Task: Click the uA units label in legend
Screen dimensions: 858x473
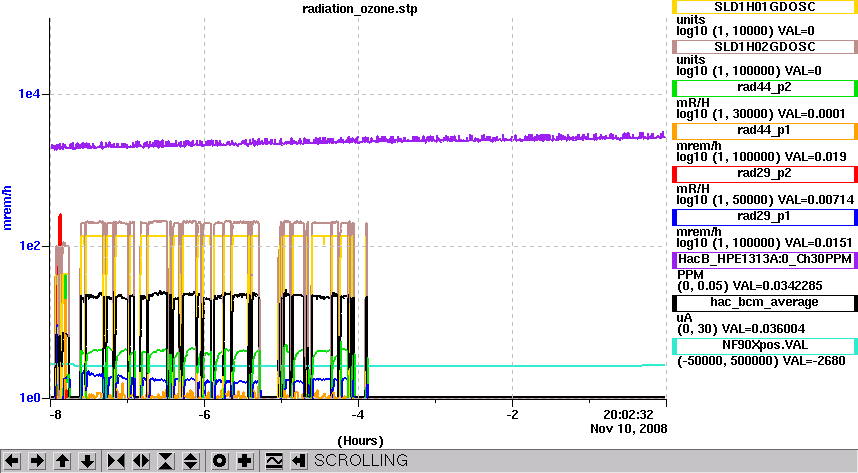Action: point(685,318)
